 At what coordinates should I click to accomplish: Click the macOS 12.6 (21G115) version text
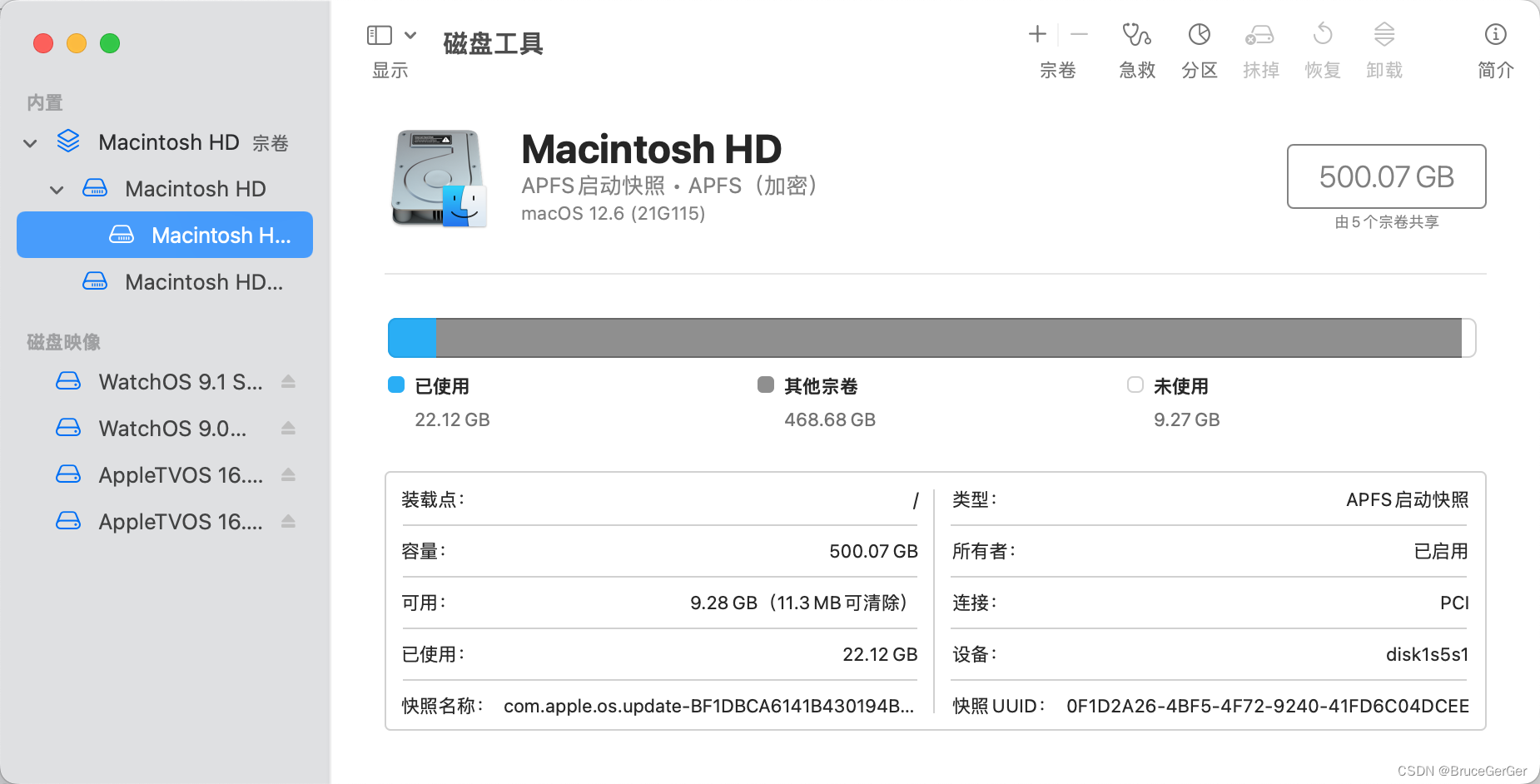point(614,214)
